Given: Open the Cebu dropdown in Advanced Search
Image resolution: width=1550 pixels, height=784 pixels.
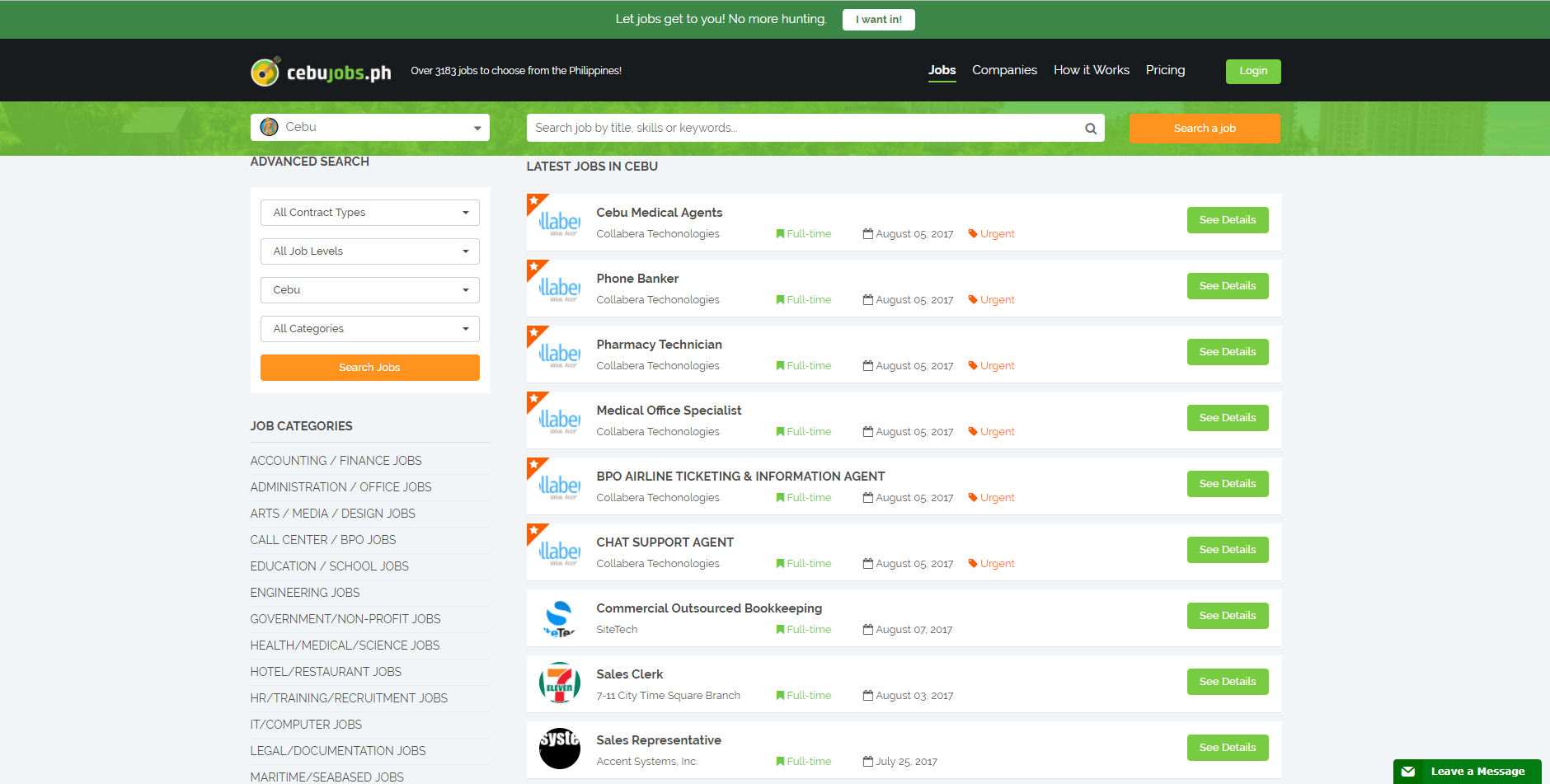Looking at the screenshot, I should click(x=370, y=290).
